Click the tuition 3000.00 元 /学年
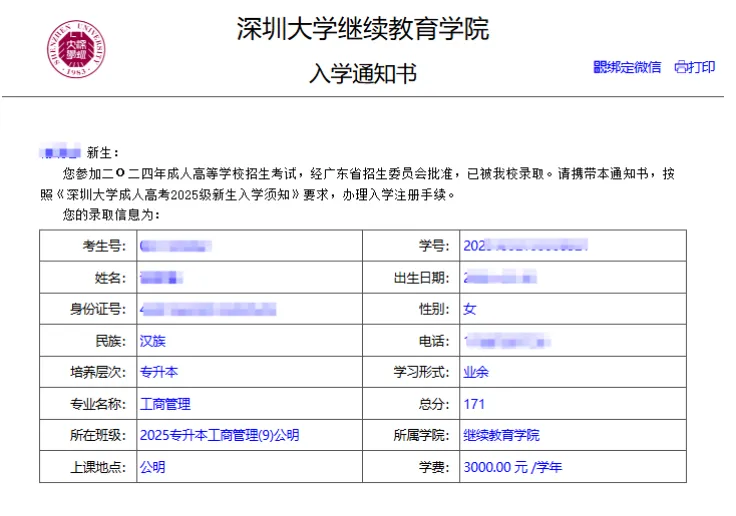This screenshot has width=736, height=516. (513, 467)
